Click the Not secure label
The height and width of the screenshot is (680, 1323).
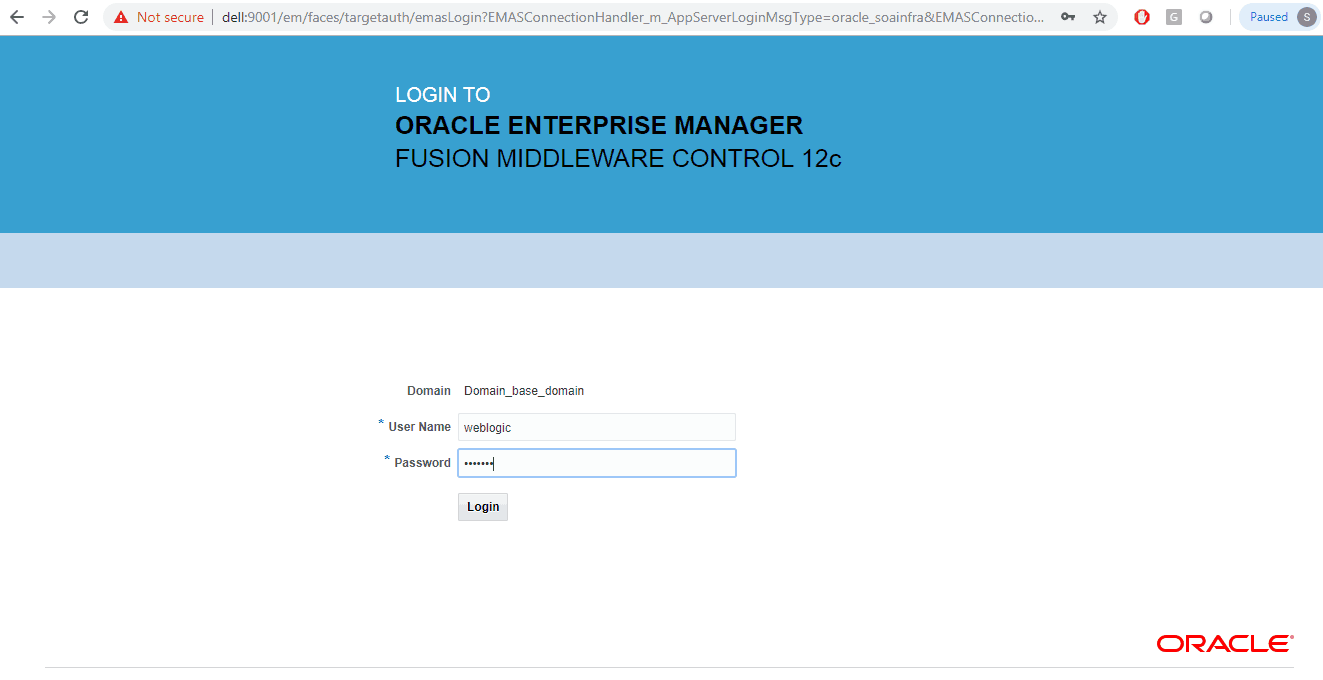click(170, 17)
